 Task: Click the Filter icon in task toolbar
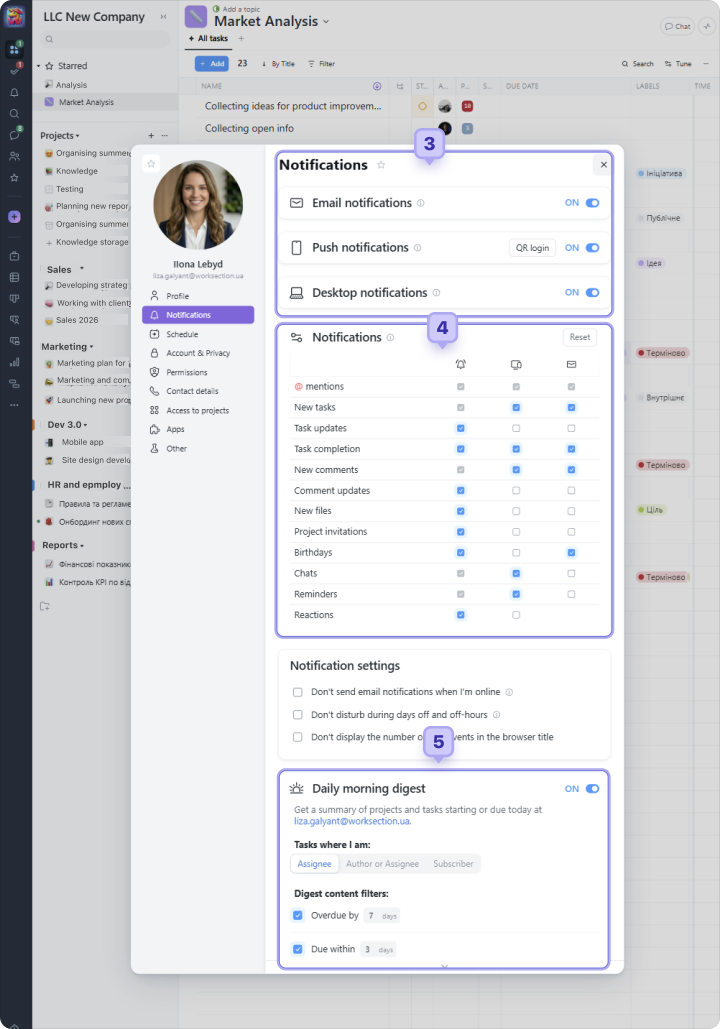pyautogui.click(x=321, y=64)
